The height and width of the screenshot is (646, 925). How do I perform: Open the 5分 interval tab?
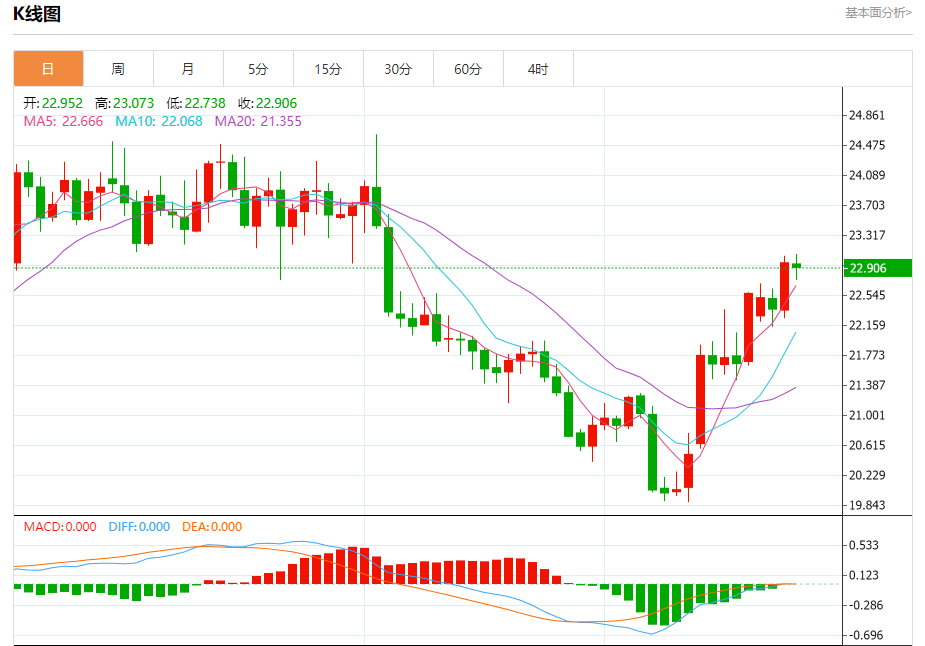[x=258, y=69]
